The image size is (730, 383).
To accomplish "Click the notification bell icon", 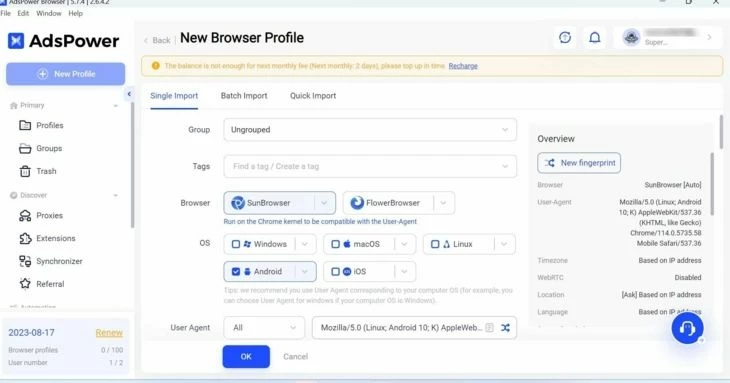I will tap(595, 38).
